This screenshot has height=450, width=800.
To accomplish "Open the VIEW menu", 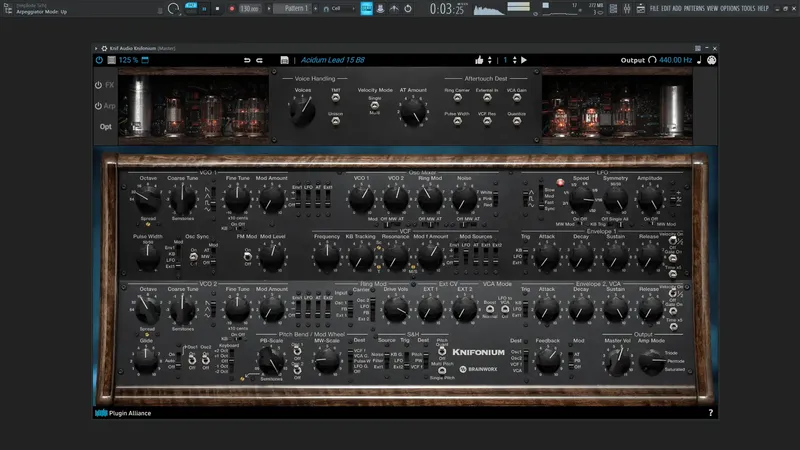I will click(x=712, y=9).
